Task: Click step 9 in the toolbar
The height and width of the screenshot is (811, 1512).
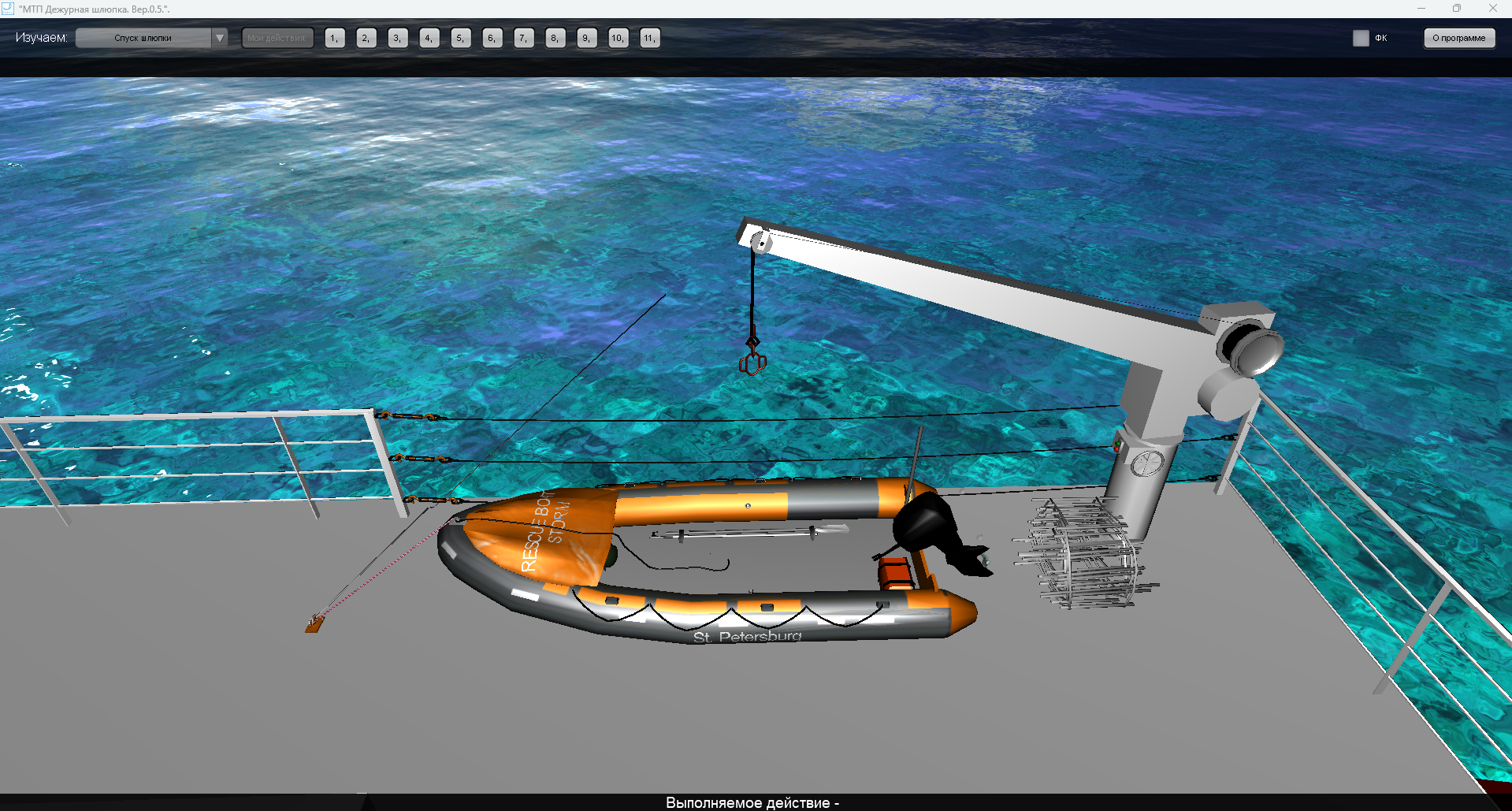Action: point(586,38)
